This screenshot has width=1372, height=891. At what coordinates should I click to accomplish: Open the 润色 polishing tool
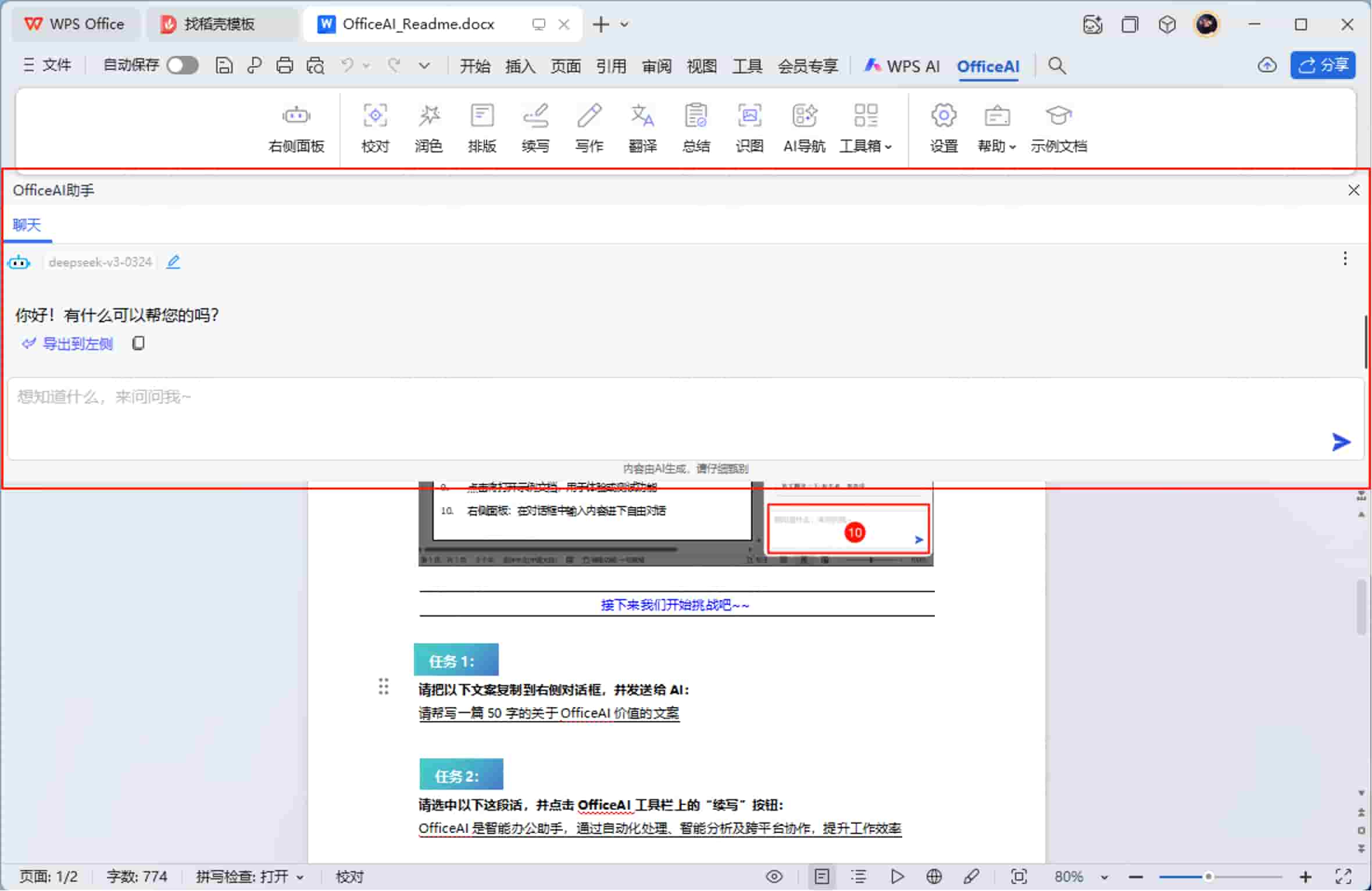click(428, 127)
